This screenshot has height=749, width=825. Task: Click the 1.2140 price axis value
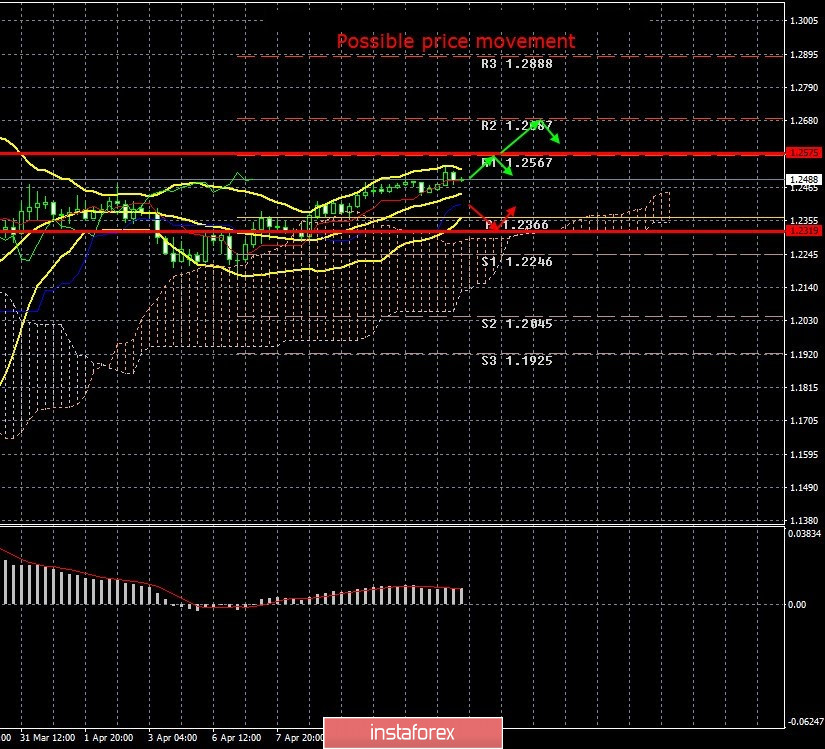tap(804, 288)
